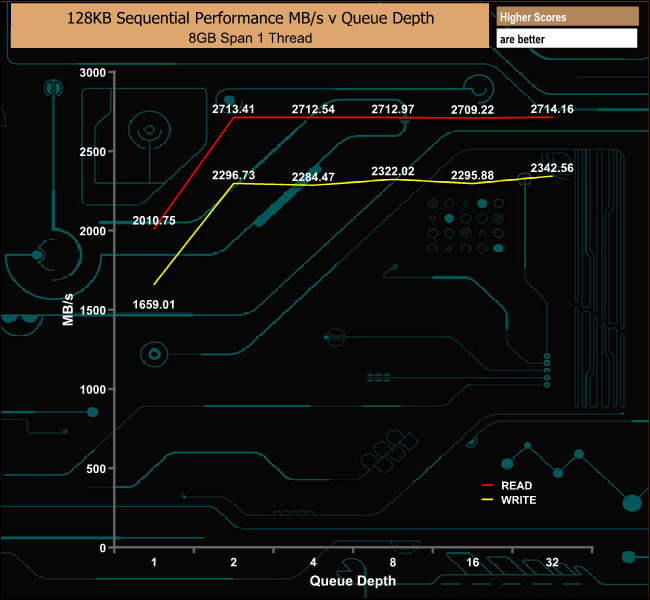This screenshot has height=600, width=650.
Task: Select the WRITE legend label
Action: [519, 500]
